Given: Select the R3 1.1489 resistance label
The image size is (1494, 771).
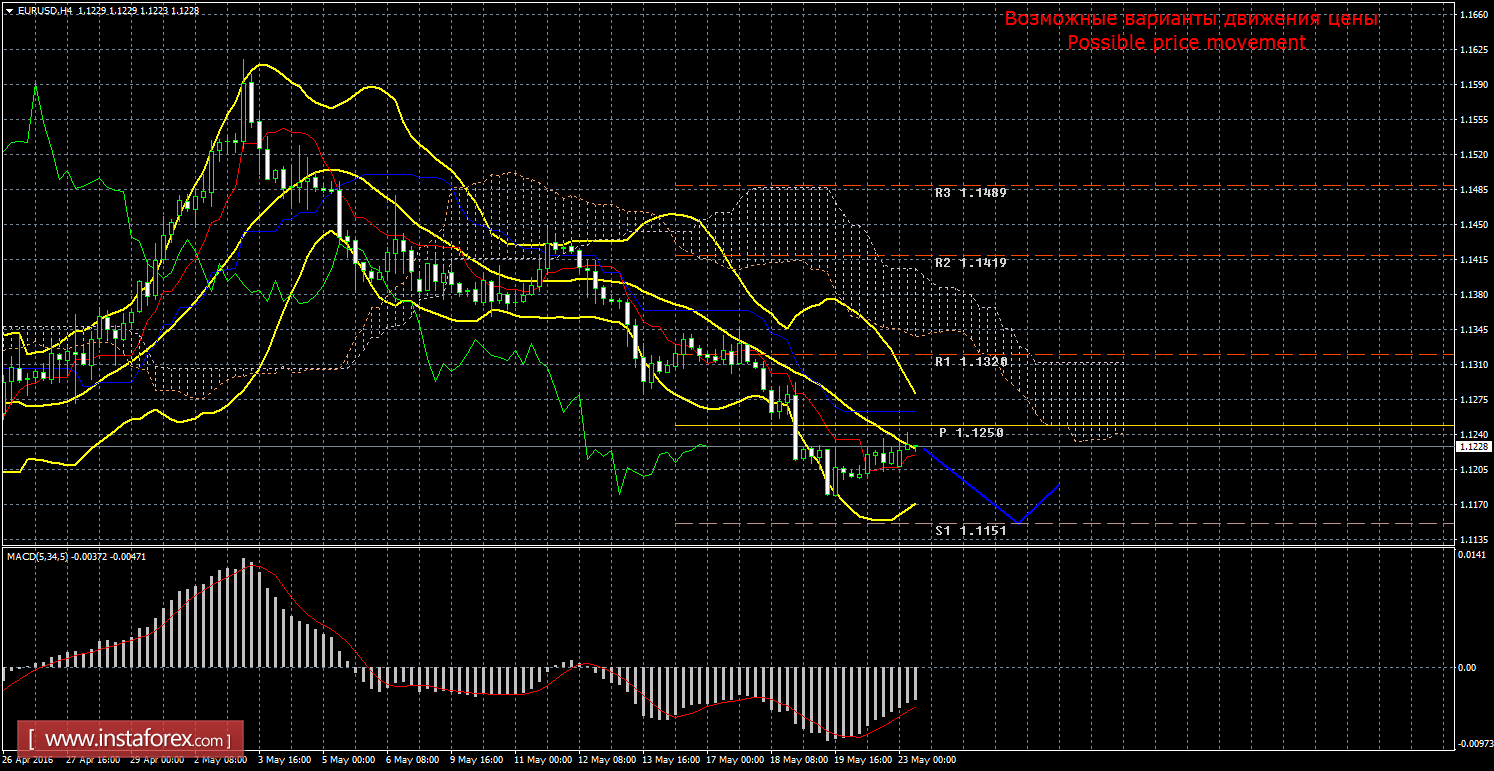Looking at the screenshot, I should (970, 192).
